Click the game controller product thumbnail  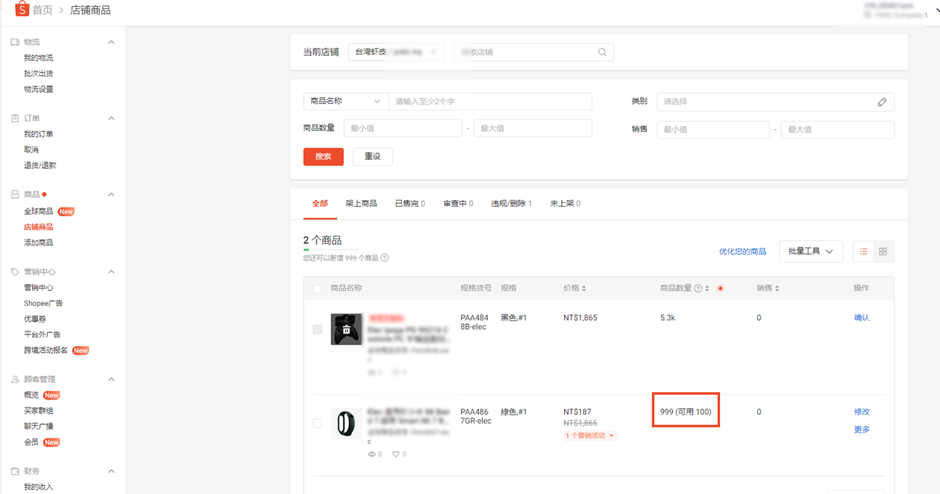pyautogui.click(x=346, y=329)
